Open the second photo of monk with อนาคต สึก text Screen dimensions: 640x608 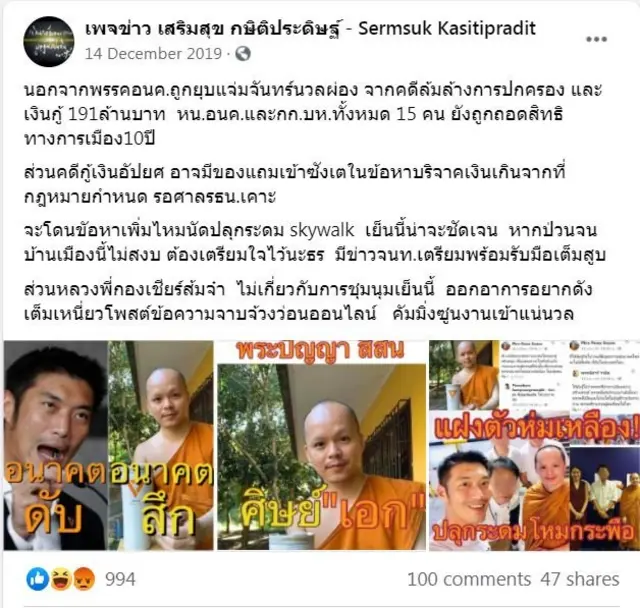click(161, 445)
